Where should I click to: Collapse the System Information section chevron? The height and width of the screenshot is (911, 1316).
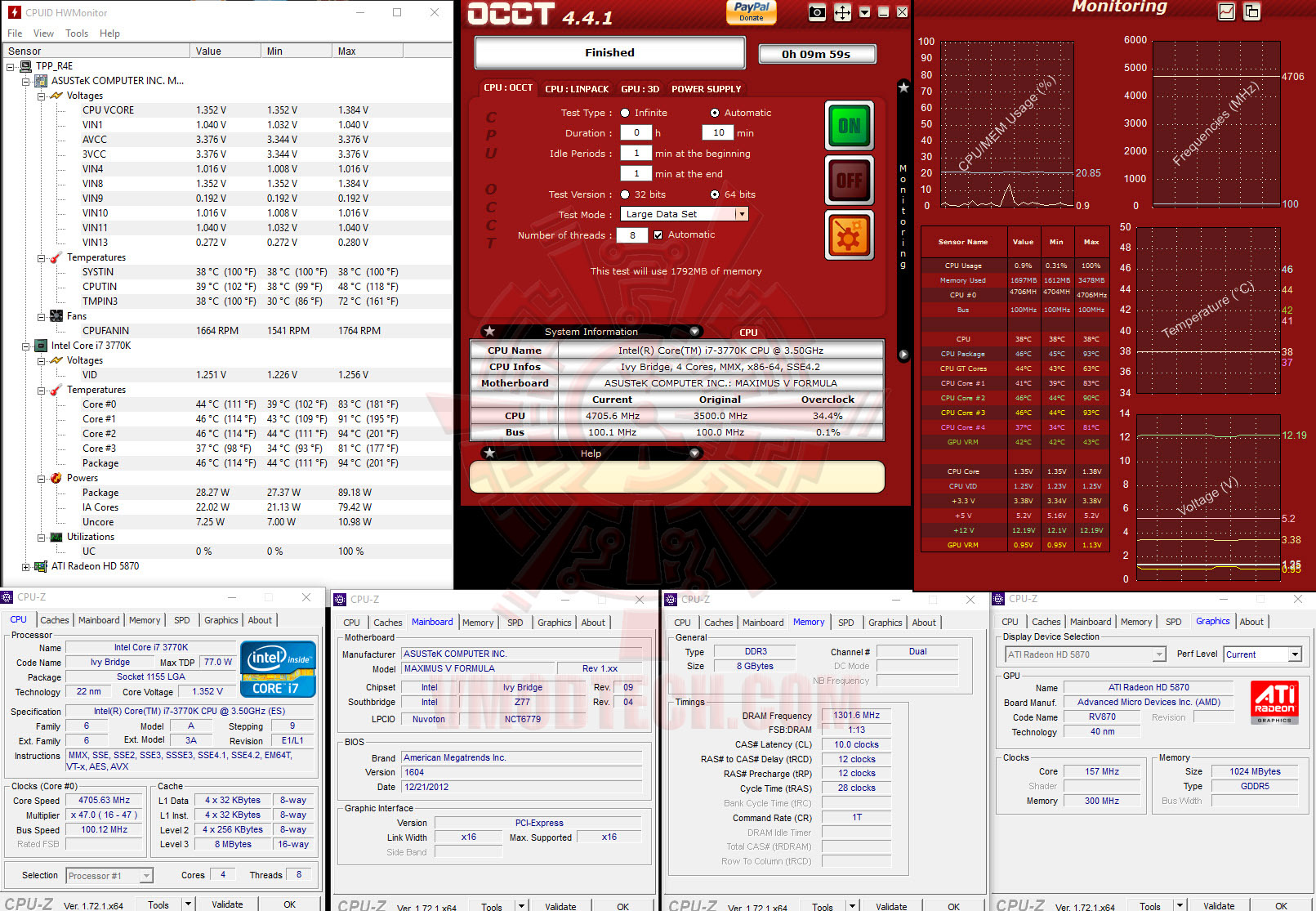[694, 331]
